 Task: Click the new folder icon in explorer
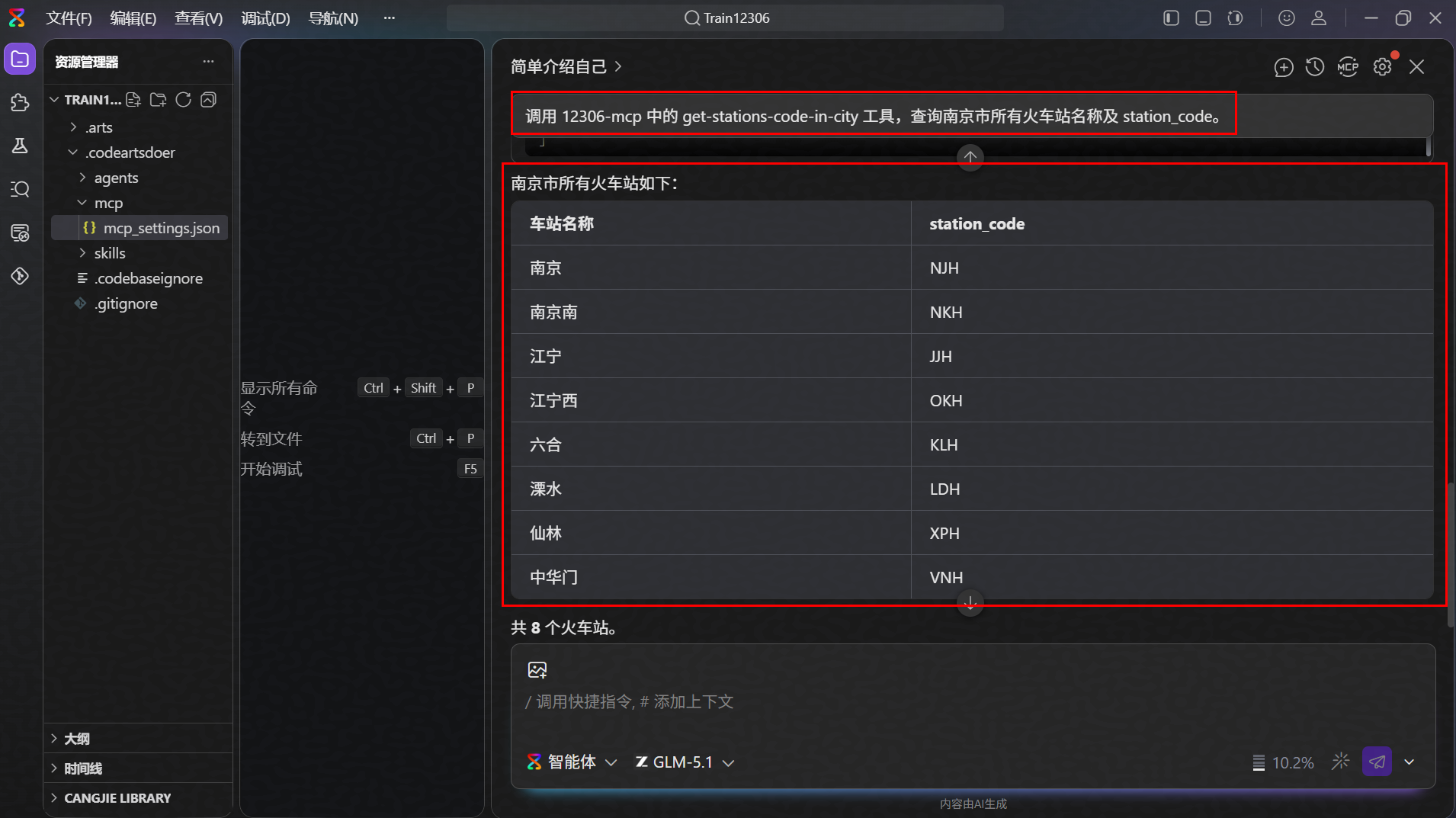tap(158, 100)
